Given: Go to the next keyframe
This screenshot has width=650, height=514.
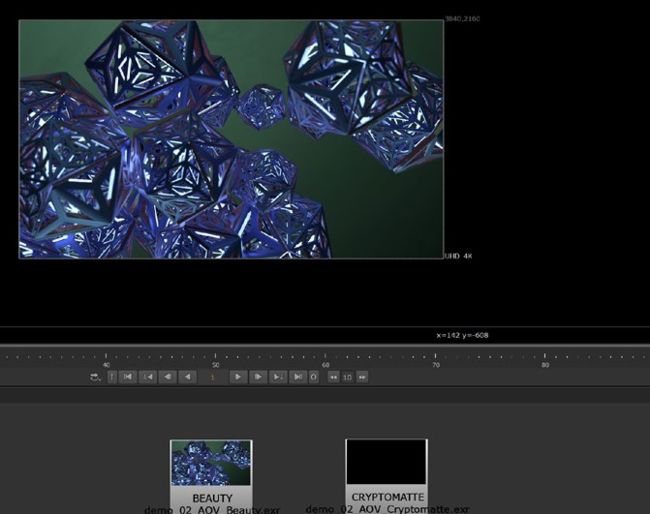Looking at the screenshot, I should (x=278, y=377).
